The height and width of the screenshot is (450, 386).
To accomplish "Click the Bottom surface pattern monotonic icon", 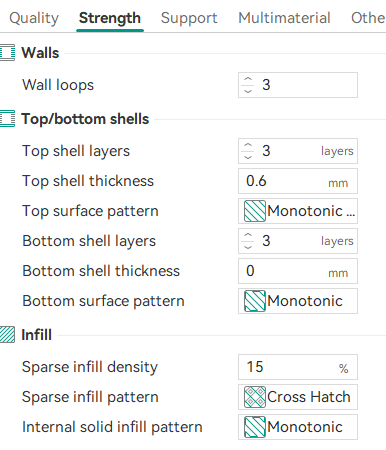I will click(x=255, y=301).
